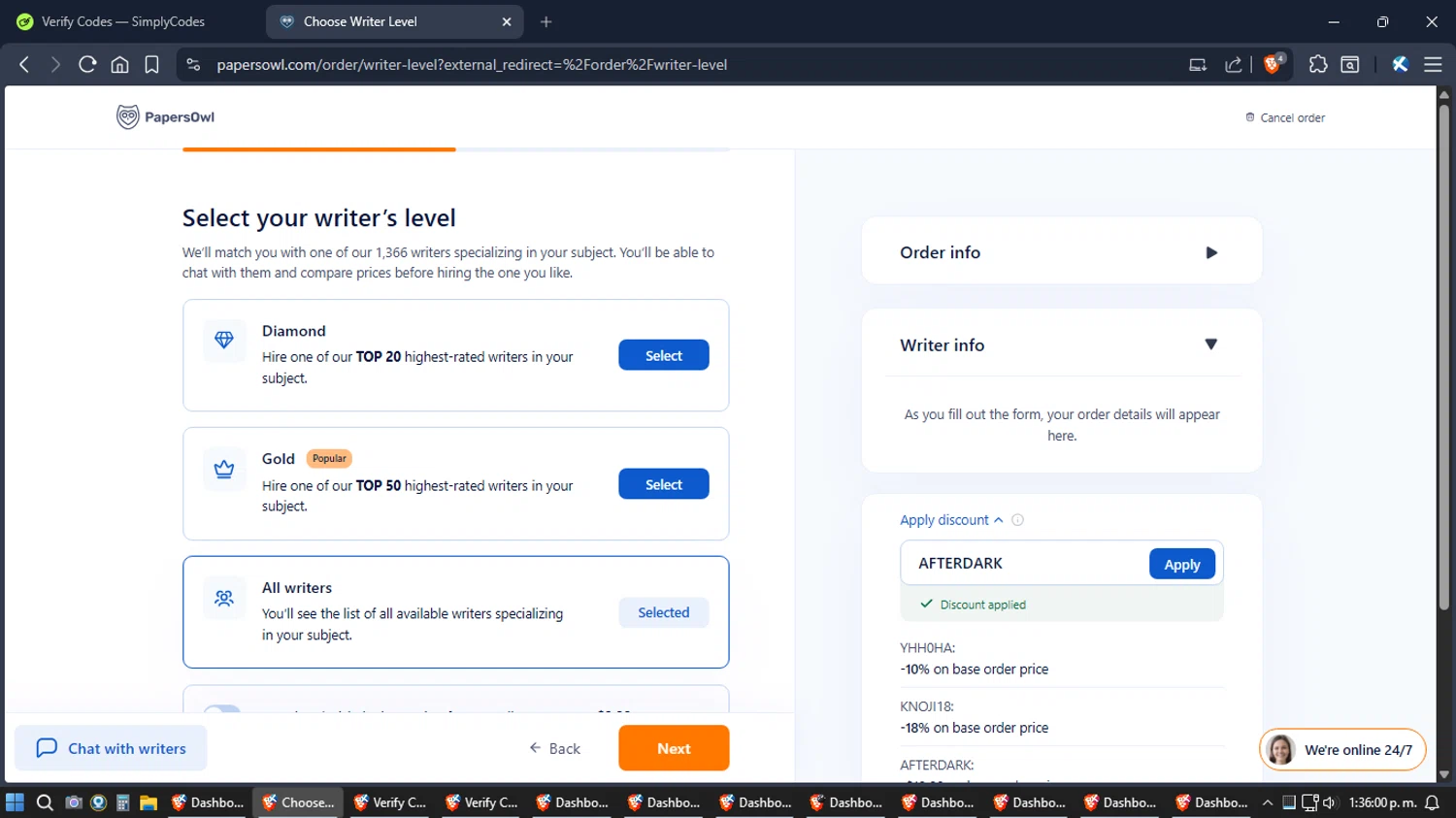The height and width of the screenshot is (818, 1456).
Task: Click the Diamond level gem icon
Action: point(224,340)
